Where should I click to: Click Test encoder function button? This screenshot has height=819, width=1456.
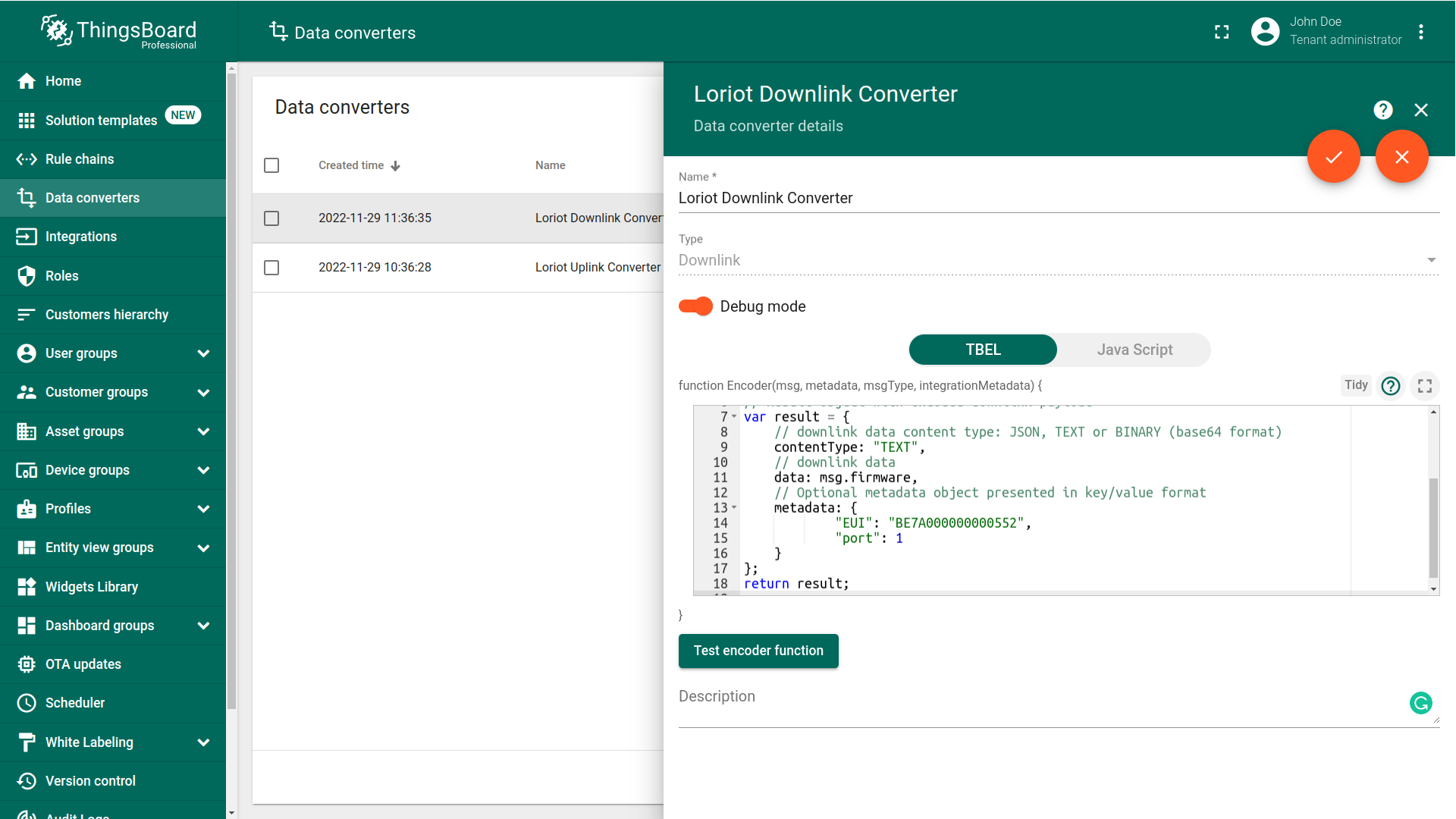tap(758, 651)
